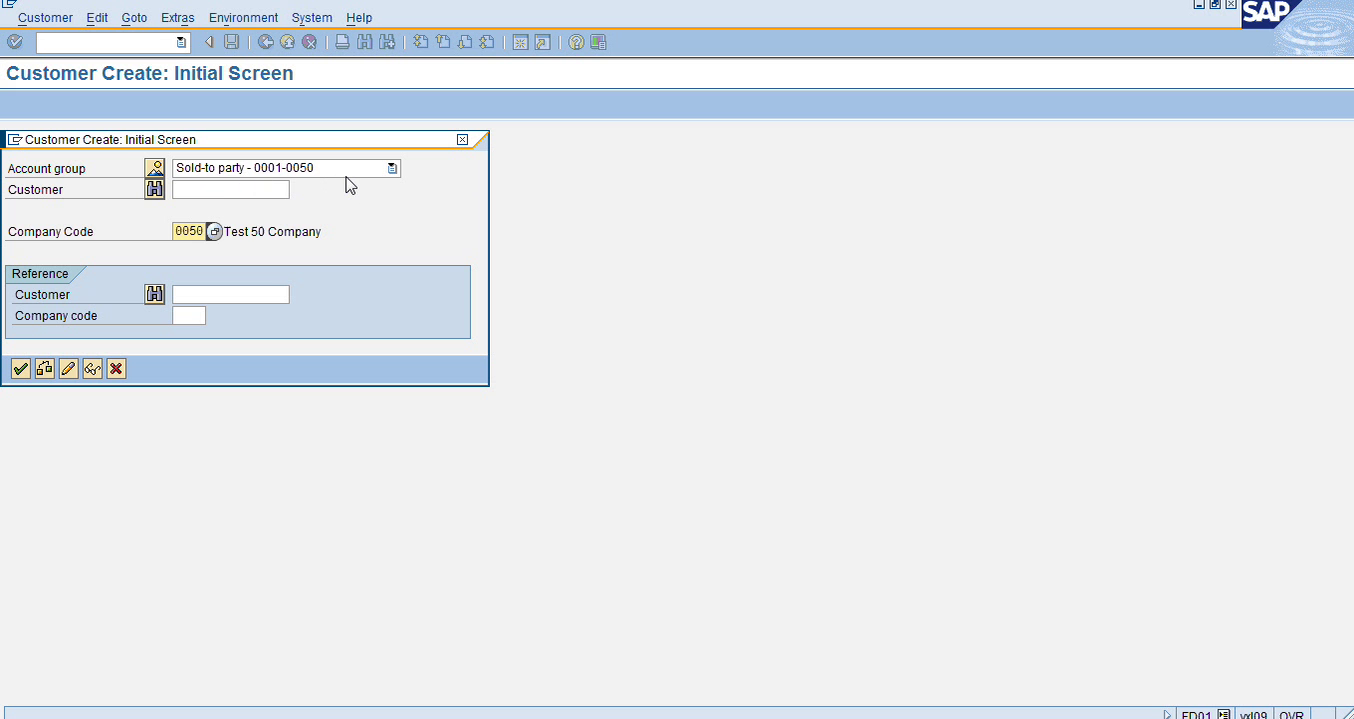Click the Next Page toolbar icon
This screenshot has height=719, width=1354.
[465, 42]
